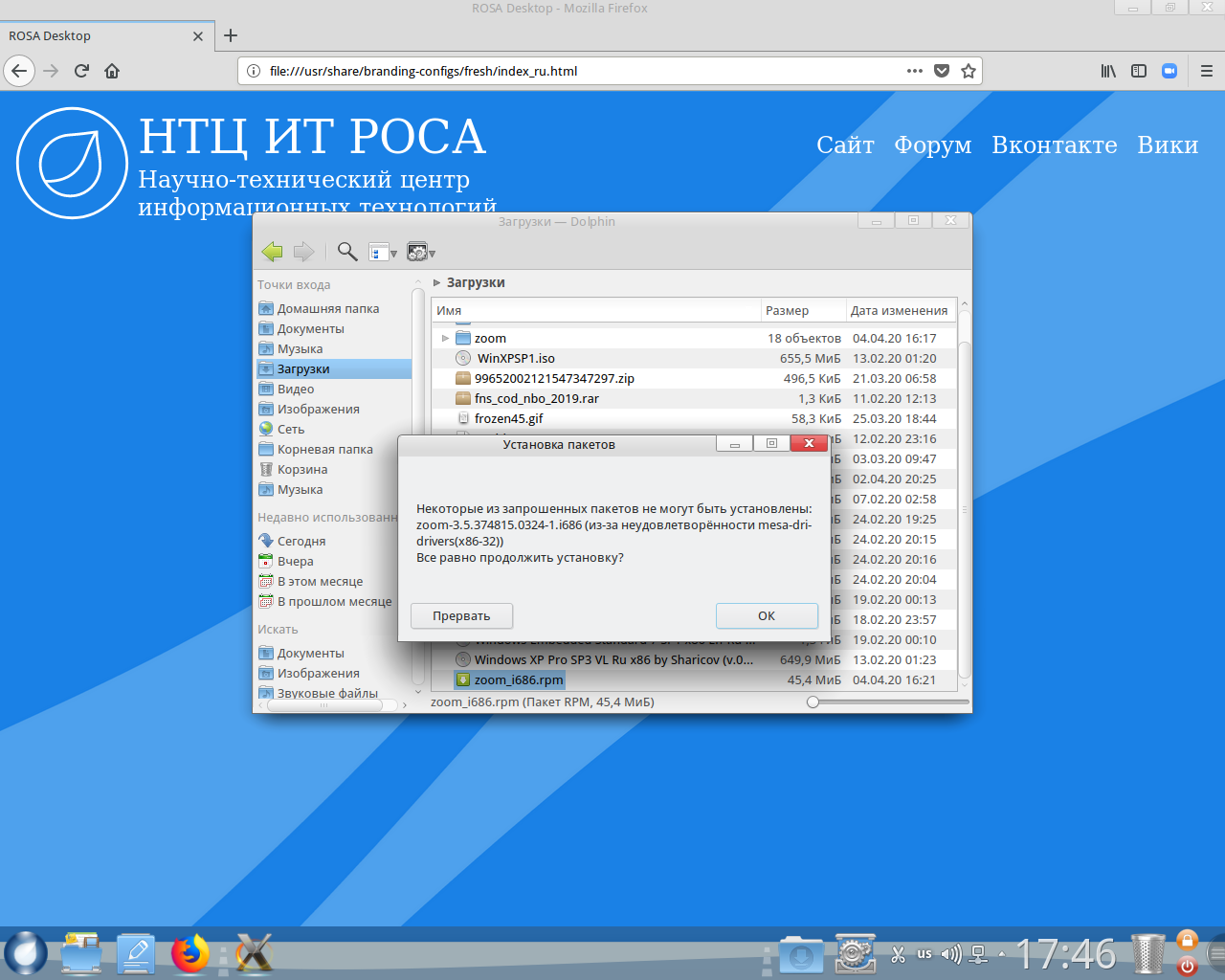Select the ROSA Desktop tab
1225x980 pixels.
[x=105, y=36]
